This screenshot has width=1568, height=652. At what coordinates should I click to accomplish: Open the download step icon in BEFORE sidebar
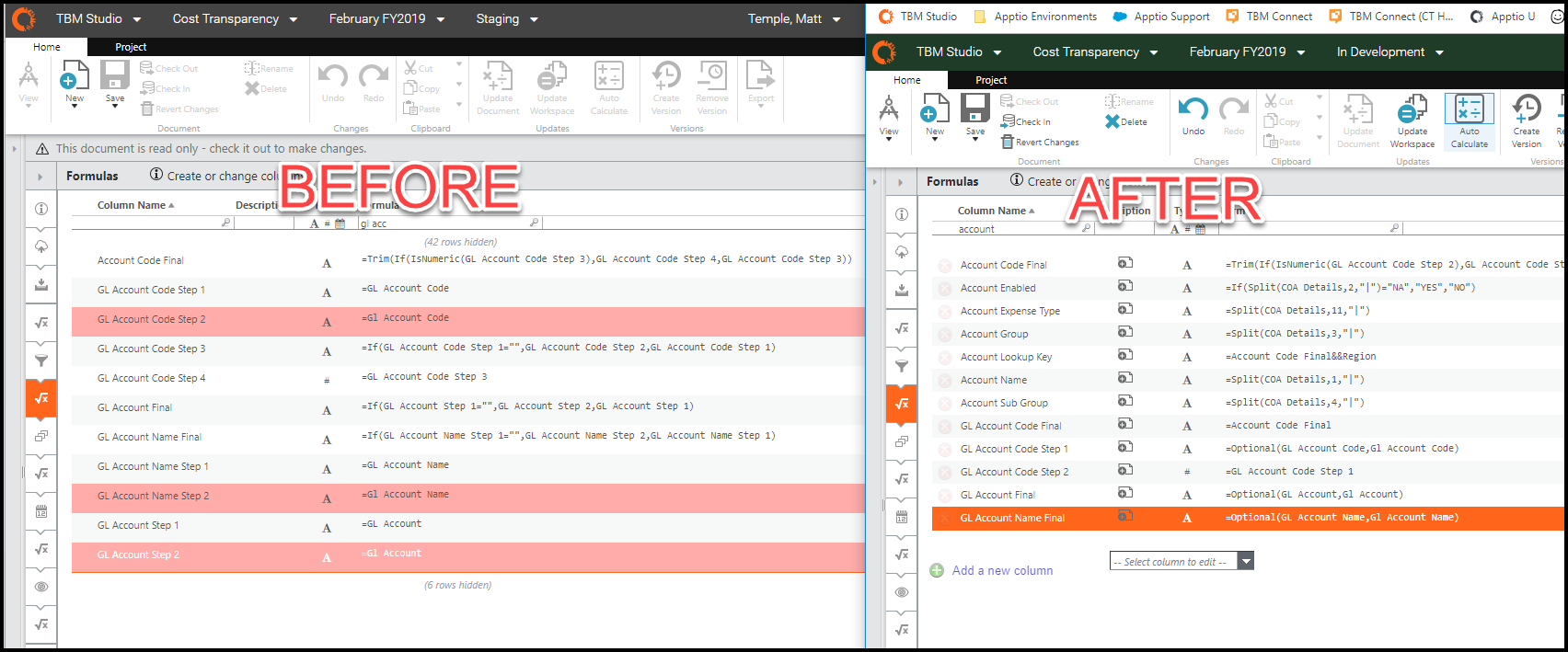point(41,284)
